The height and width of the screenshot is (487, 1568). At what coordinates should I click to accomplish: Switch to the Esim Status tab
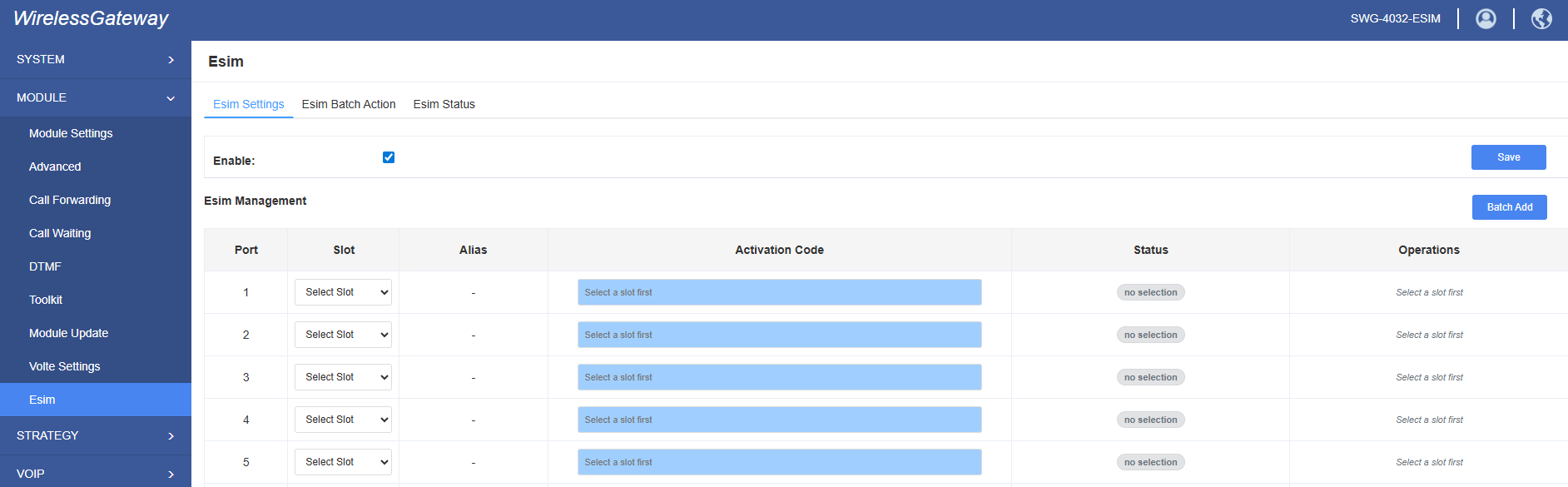444,104
